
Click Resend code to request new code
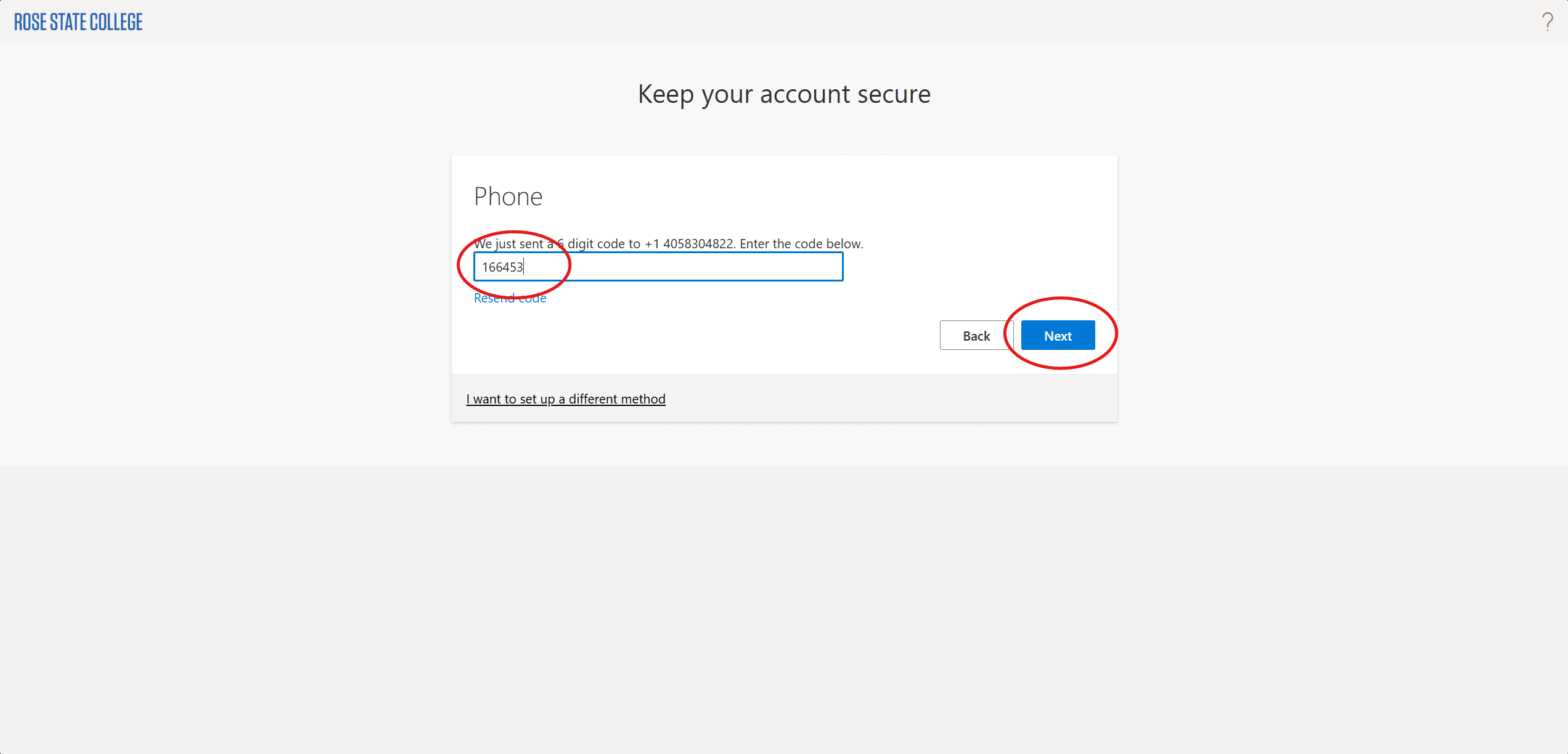(x=510, y=298)
